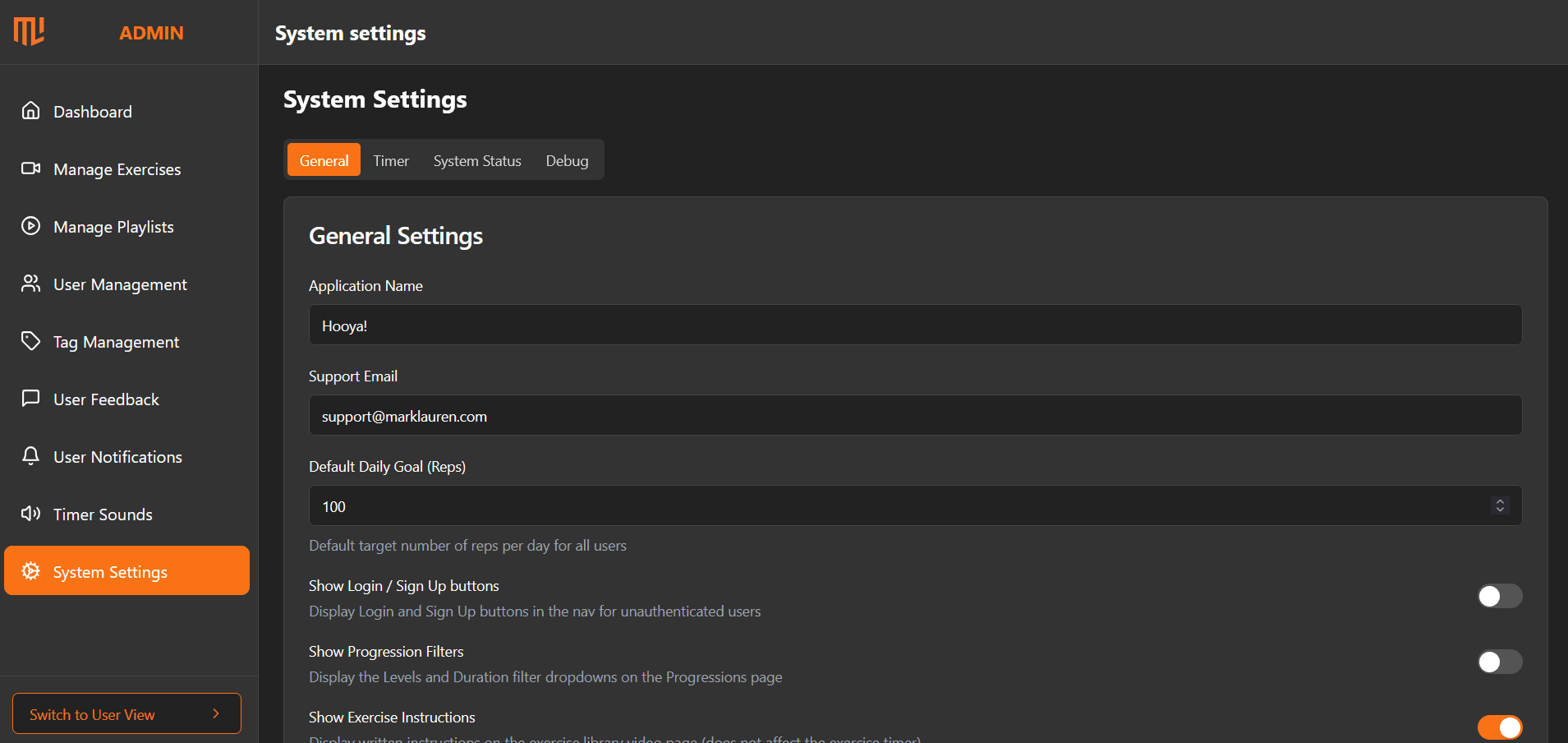Image resolution: width=1568 pixels, height=743 pixels.
Task: Click the Tag Management tag icon
Action: coord(30,341)
